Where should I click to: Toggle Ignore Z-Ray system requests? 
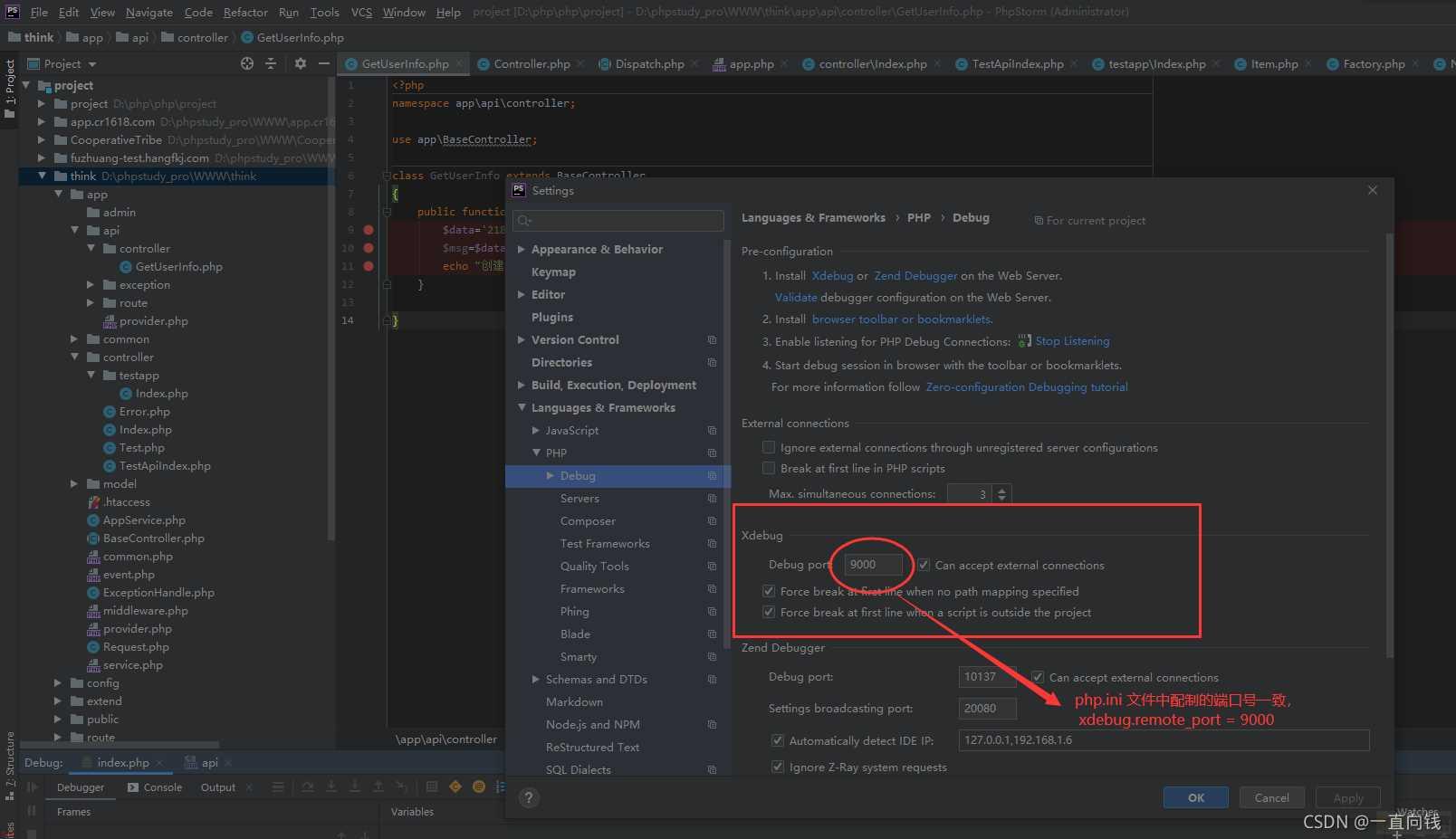pyautogui.click(x=777, y=767)
